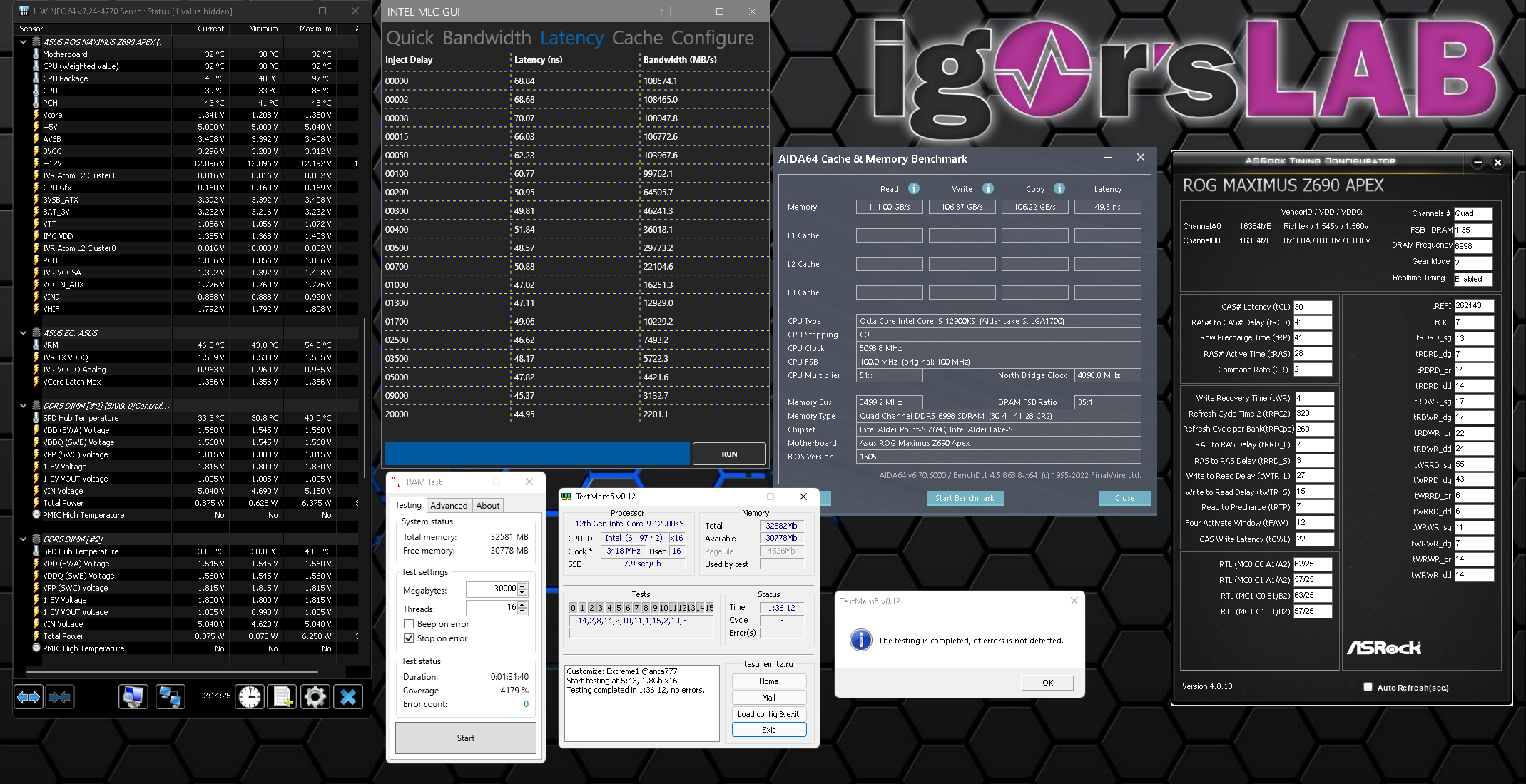Click the Write info icon in AIDA64
Image resolution: width=1526 pixels, height=784 pixels.
click(x=988, y=188)
